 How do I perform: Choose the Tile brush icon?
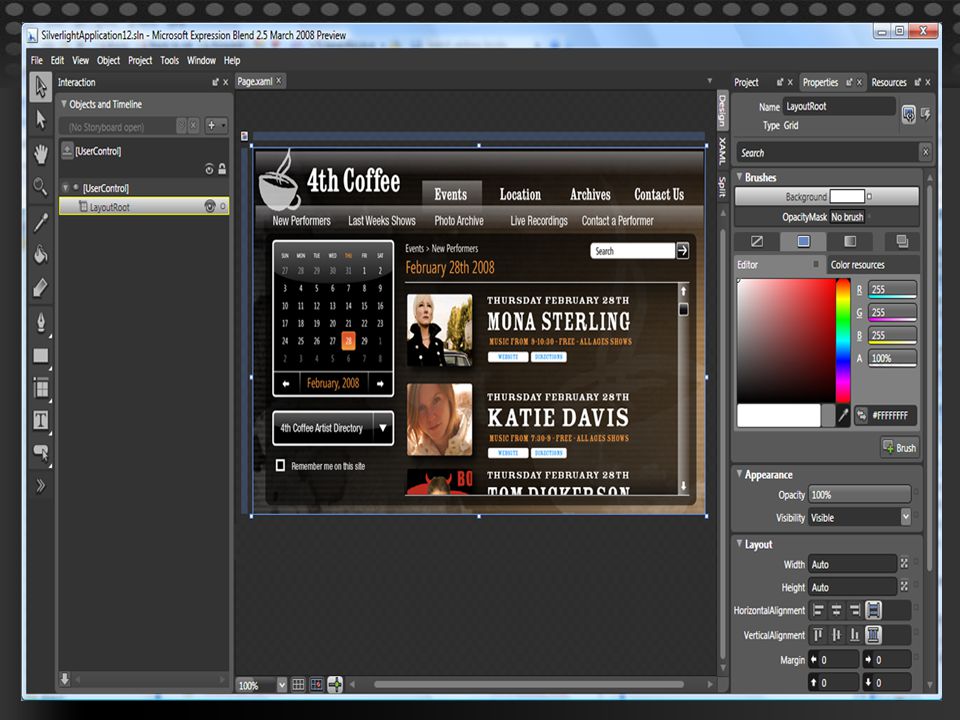click(902, 241)
